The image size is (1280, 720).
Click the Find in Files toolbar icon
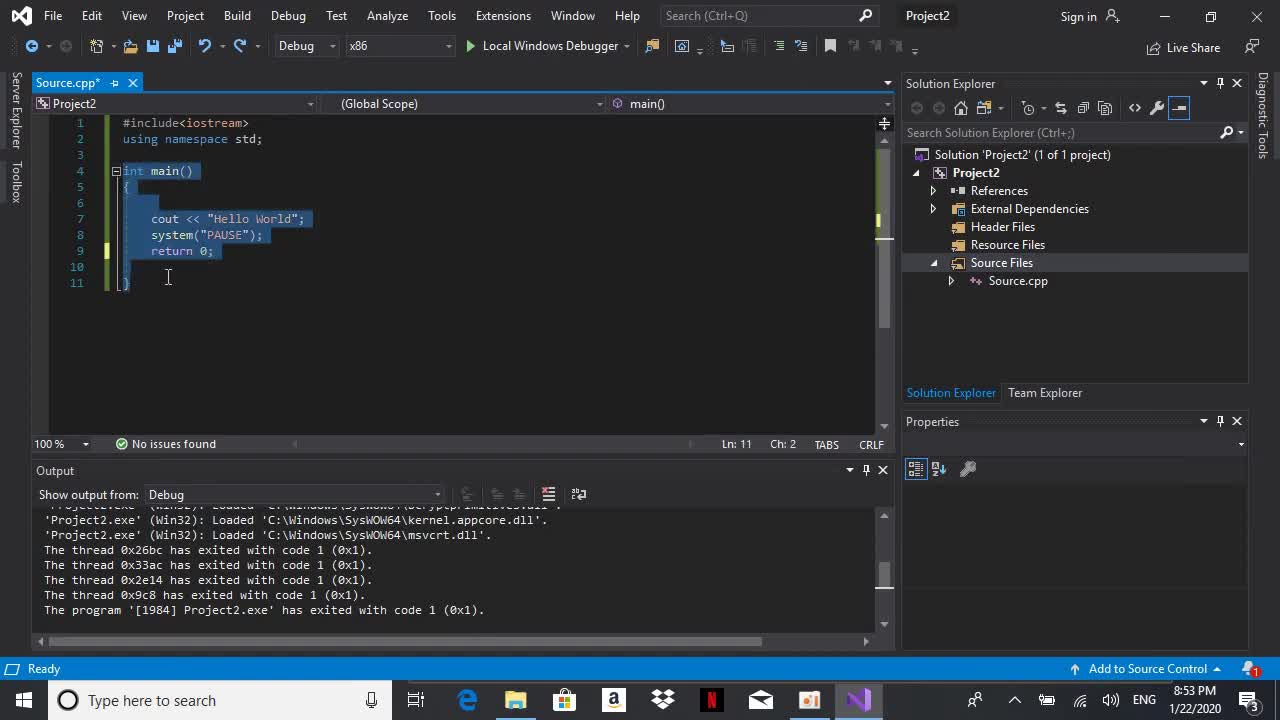click(652, 46)
